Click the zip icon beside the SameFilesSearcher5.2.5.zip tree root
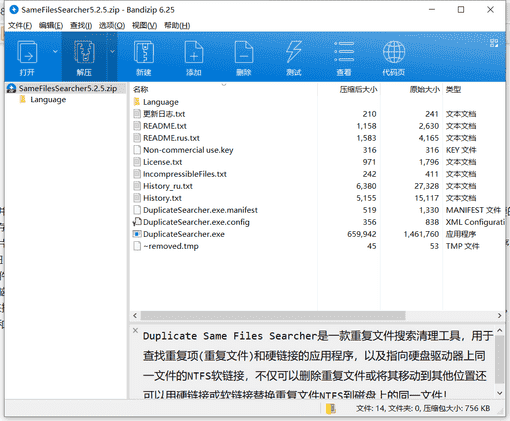The width and height of the screenshot is (510, 421). pos(11,88)
